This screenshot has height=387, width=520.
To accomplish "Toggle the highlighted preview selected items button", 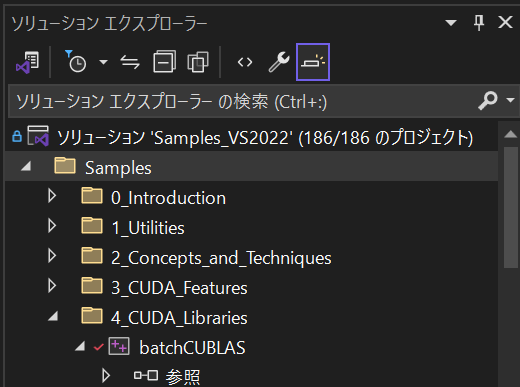I will pyautogui.click(x=313, y=62).
